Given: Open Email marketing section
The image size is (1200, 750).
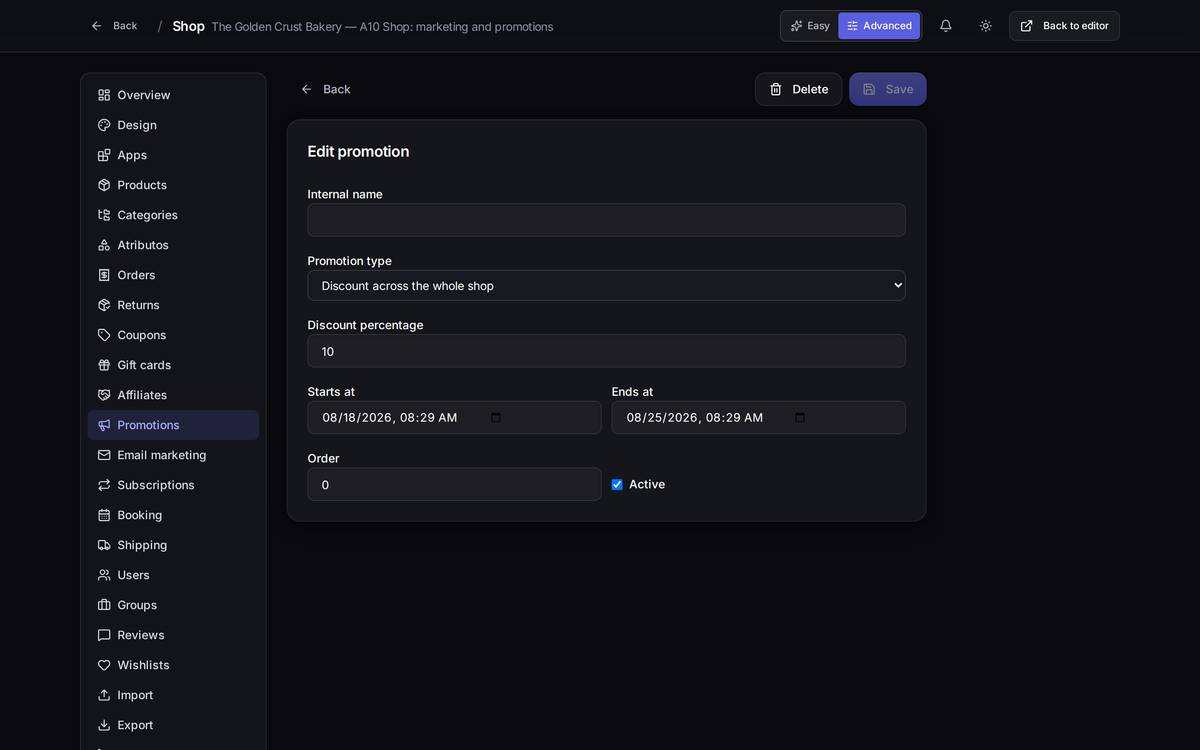Looking at the screenshot, I should coord(173,455).
